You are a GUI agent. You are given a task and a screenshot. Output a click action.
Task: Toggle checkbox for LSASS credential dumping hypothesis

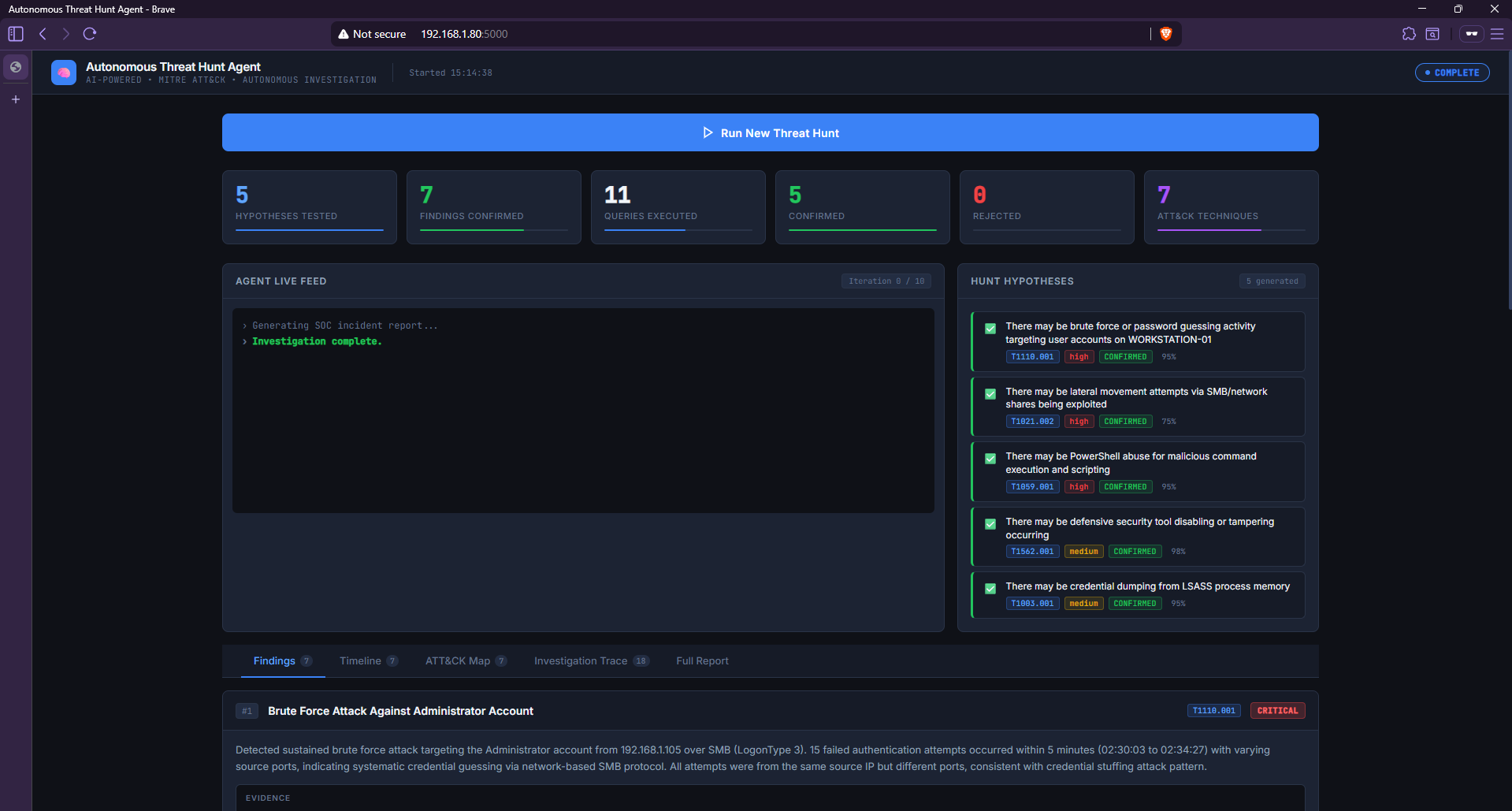click(x=990, y=589)
